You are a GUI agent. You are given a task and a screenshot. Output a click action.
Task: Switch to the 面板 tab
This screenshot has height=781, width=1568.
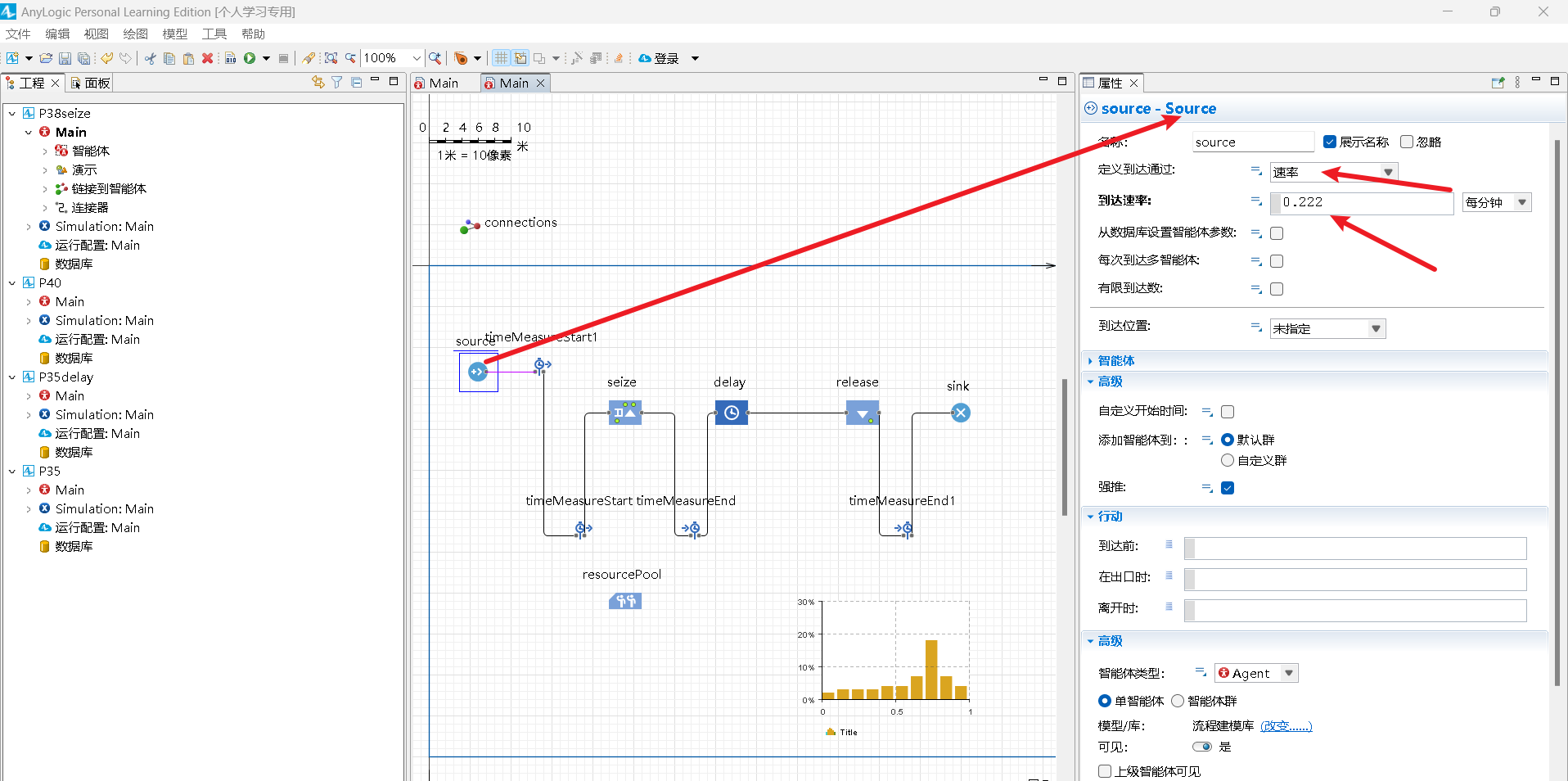click(x=90, y=83)
